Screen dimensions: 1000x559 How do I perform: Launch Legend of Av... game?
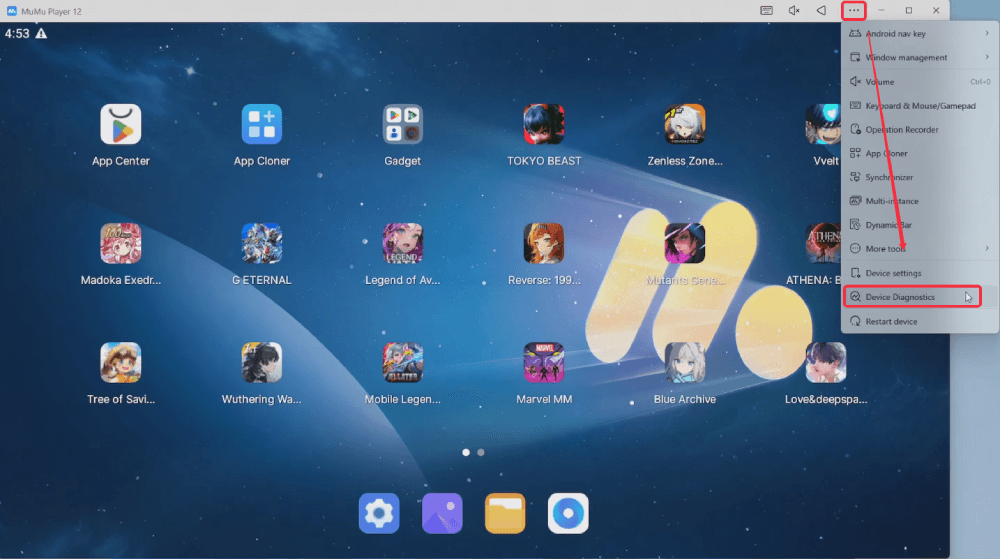coord(402,243)
